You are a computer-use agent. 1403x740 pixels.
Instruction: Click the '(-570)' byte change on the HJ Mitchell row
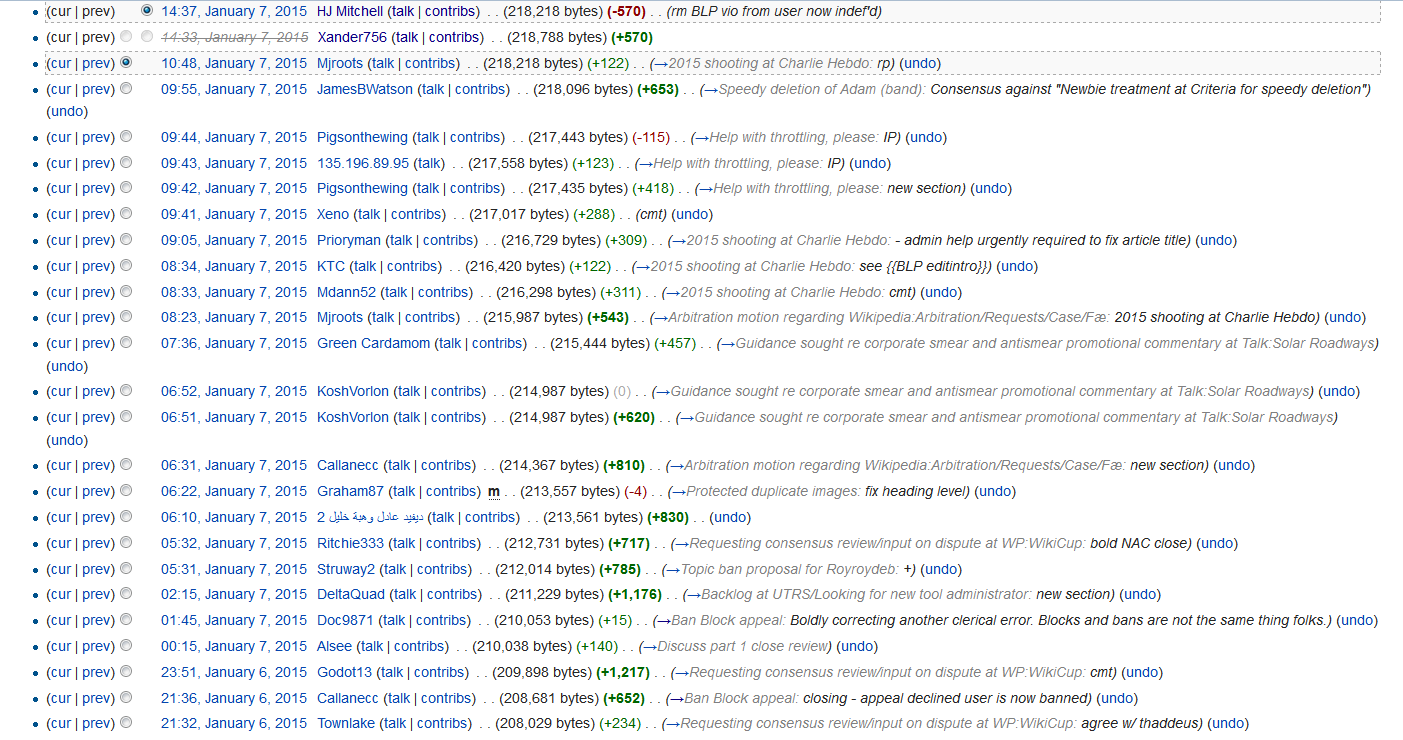[626, 11]
